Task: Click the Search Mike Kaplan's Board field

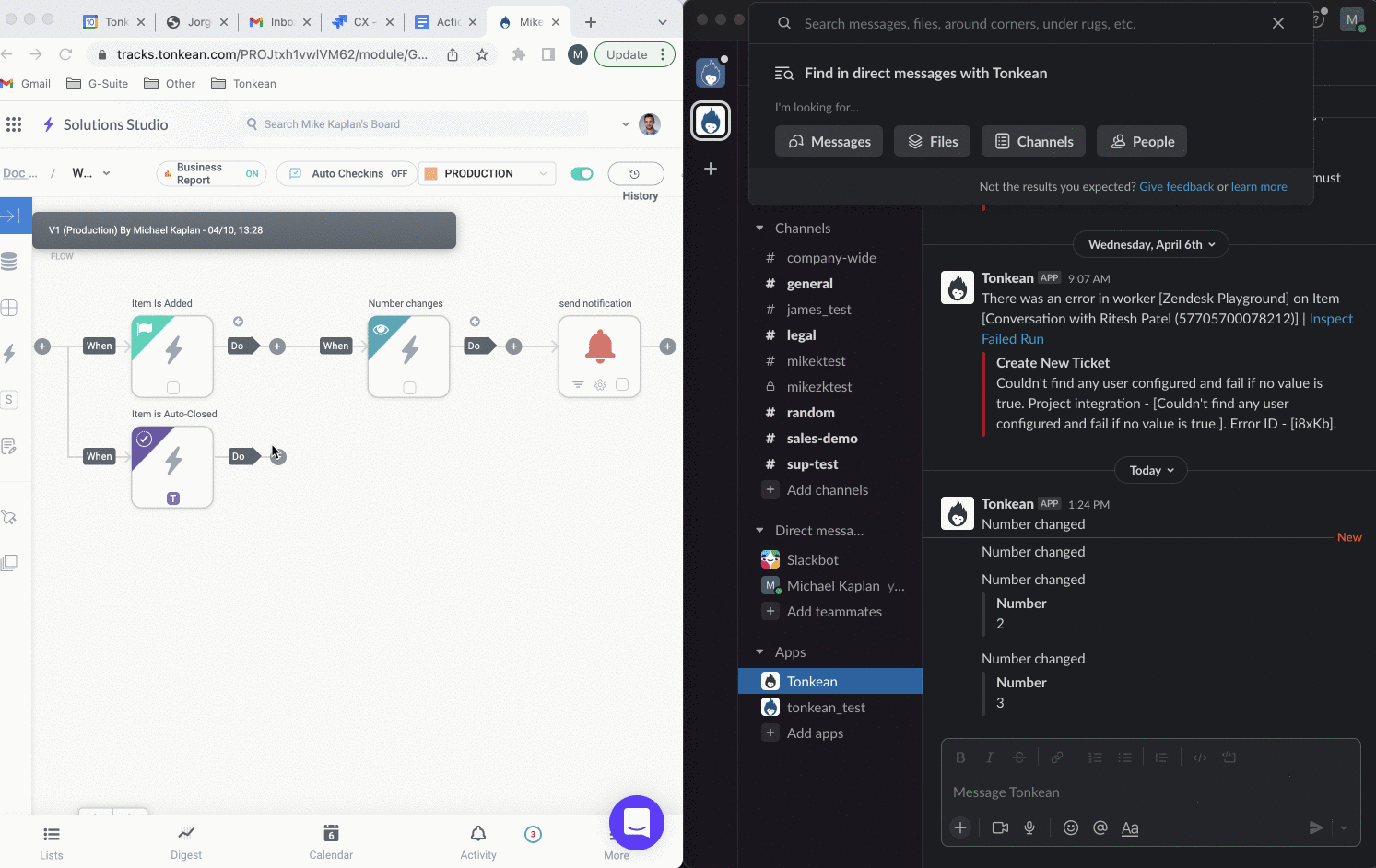Action: [x=415, y=124]
